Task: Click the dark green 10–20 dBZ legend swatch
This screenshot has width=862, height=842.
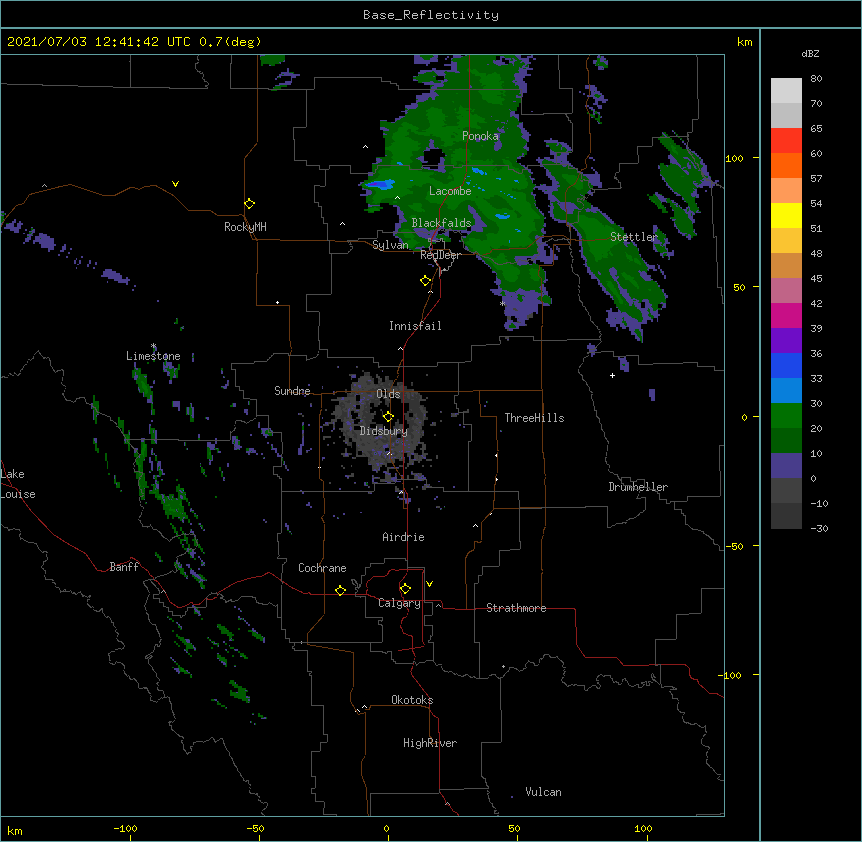Action: coord(786,441)
